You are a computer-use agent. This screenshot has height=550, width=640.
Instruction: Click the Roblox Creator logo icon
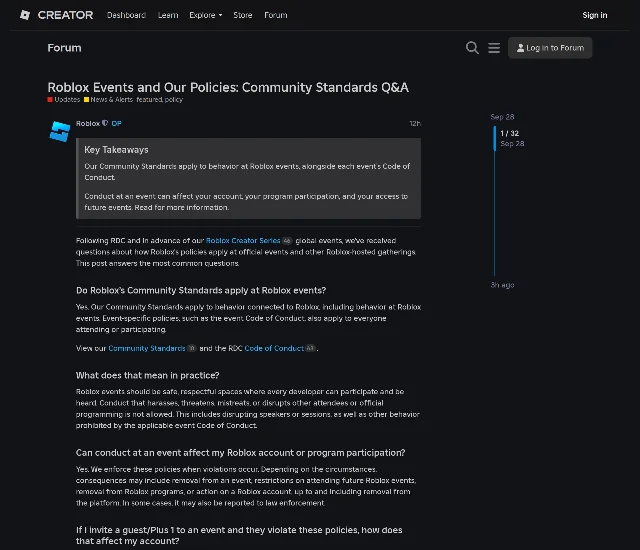(x=25, y=15)
